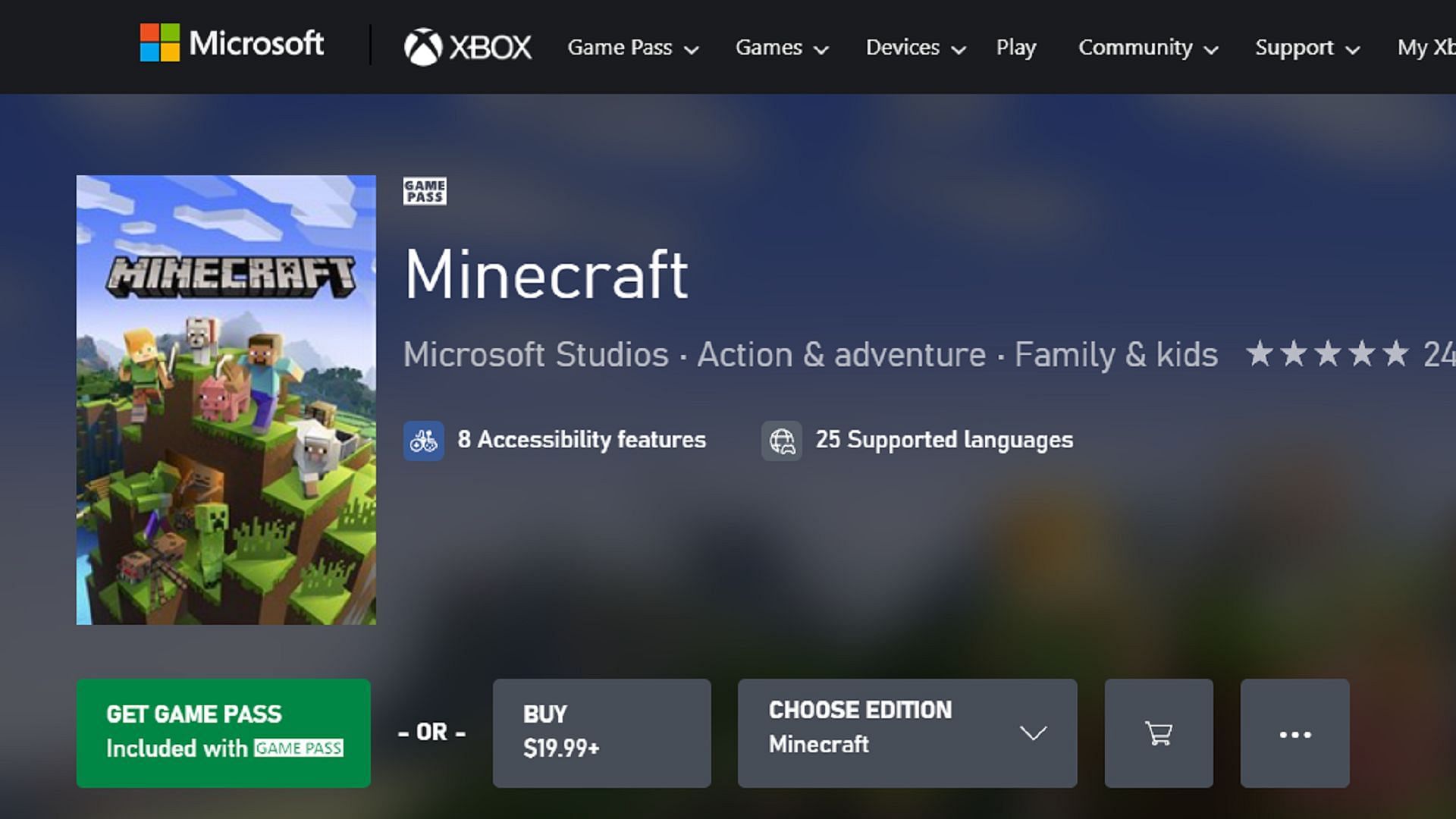
Task: Open the Game Pass navigation dropdown
Action: pos(631,46)
